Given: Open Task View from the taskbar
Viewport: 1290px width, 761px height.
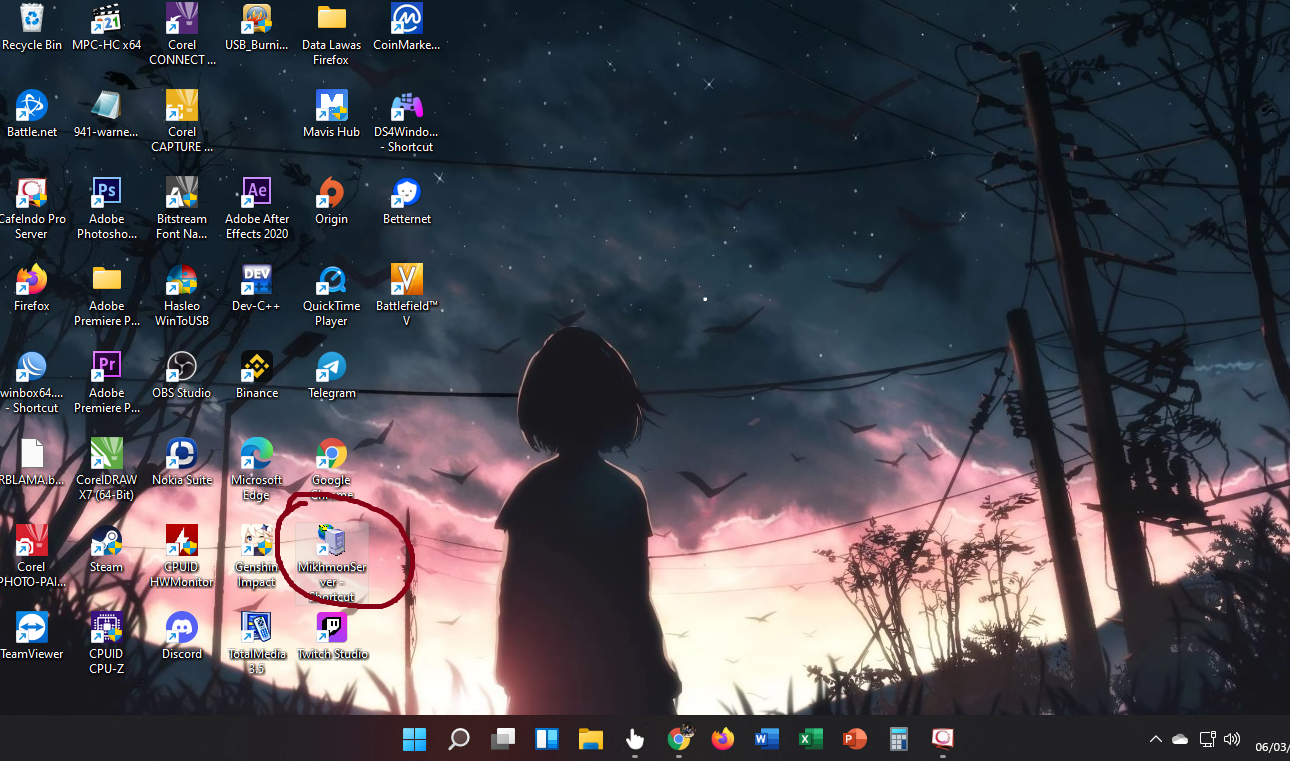Looking at the screenshot, I should 502,739.
